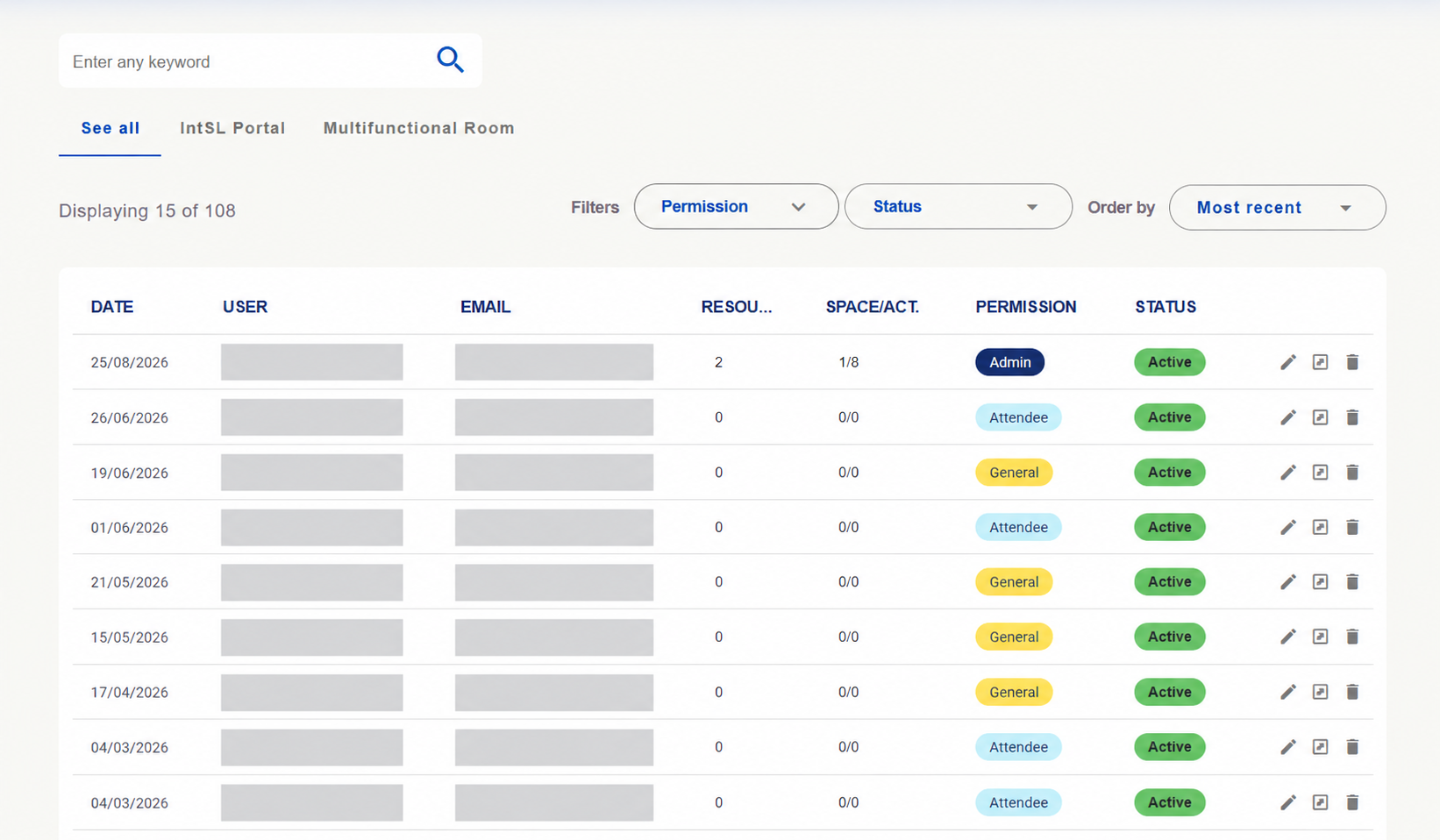Viewport: 1440px width, 840px height.
Task: Sort by the DATE column header
Action: [x=112, y=307]
